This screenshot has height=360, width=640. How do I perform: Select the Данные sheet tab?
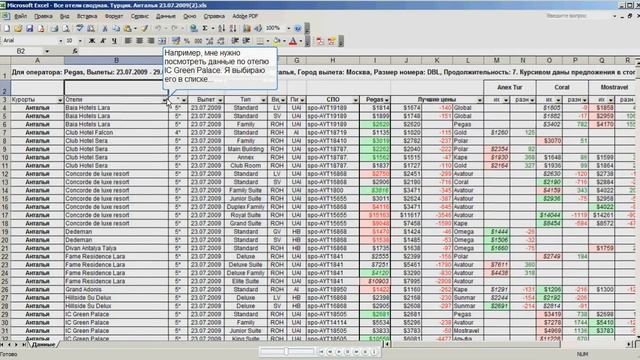pos(43,345)
